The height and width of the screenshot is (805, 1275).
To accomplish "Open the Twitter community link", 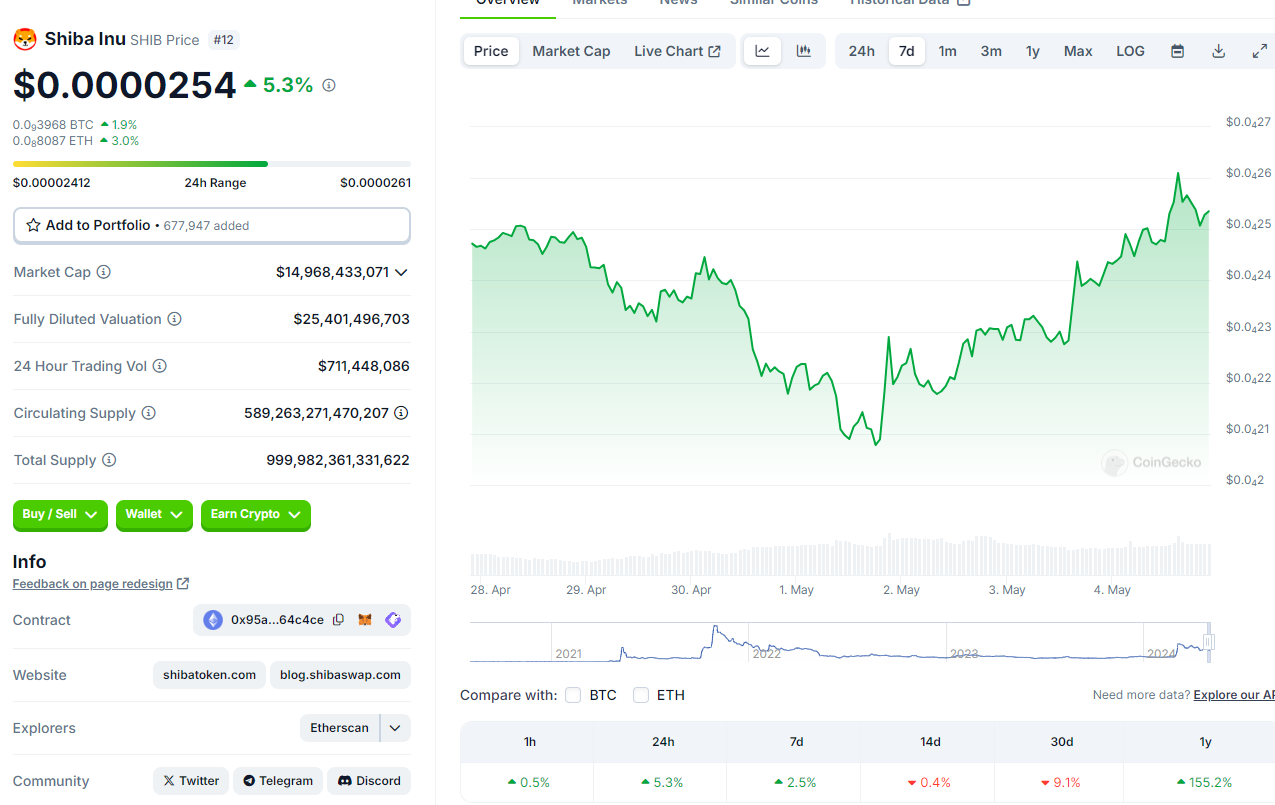I will pyautogui.click(x=191, y=781).
